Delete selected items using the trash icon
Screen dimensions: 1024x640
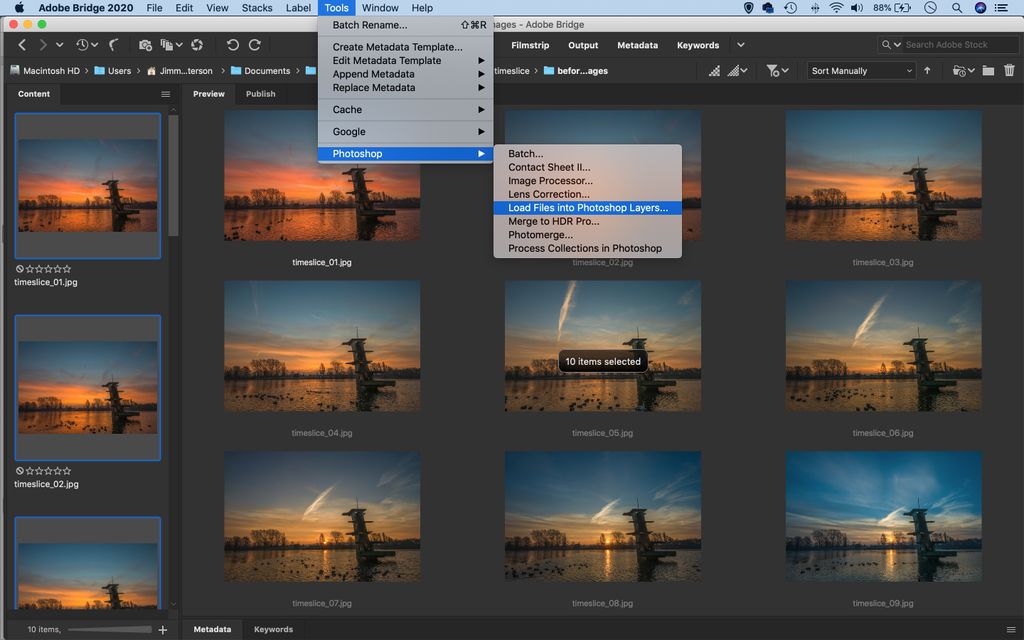coord(1010,71)
